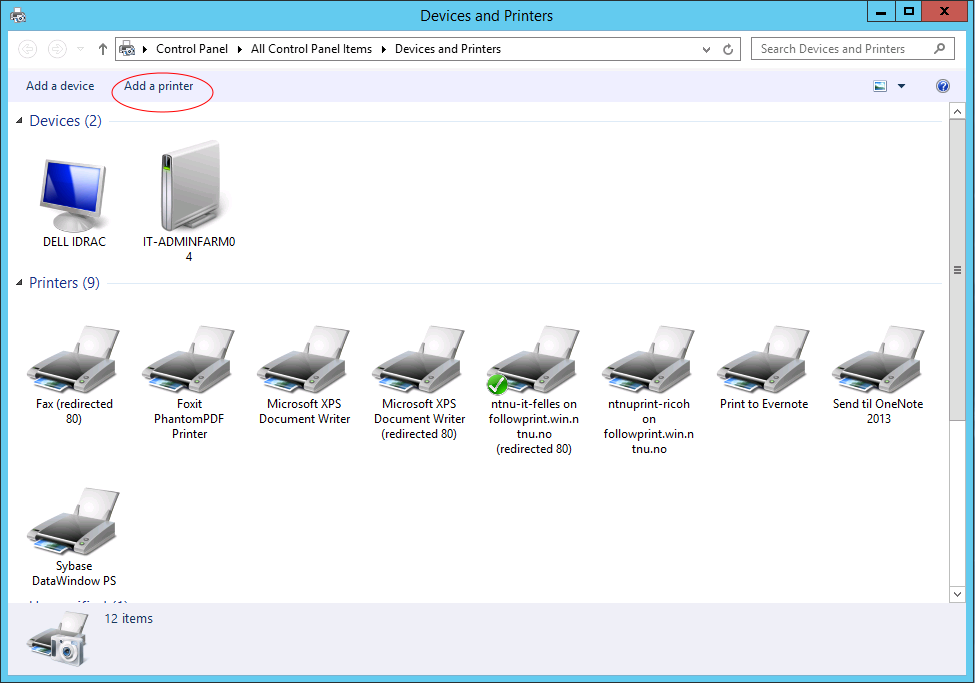The image size is (975, 683).
Task: Select the Print to Evernote printer icon
Action: 764,360
